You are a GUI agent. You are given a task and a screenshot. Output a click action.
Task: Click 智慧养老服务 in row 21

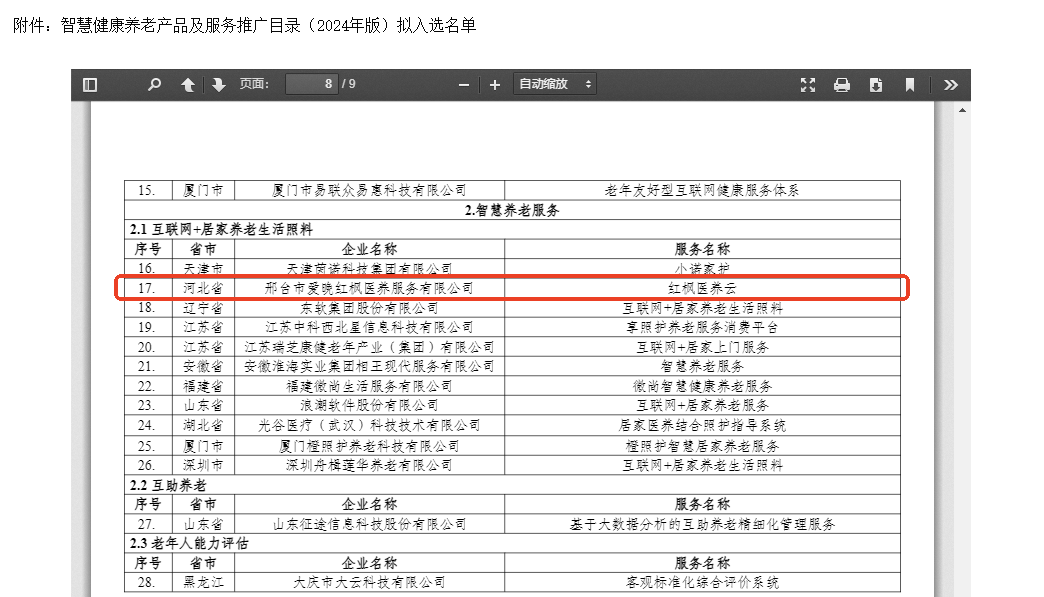click(x=702, y=366)
